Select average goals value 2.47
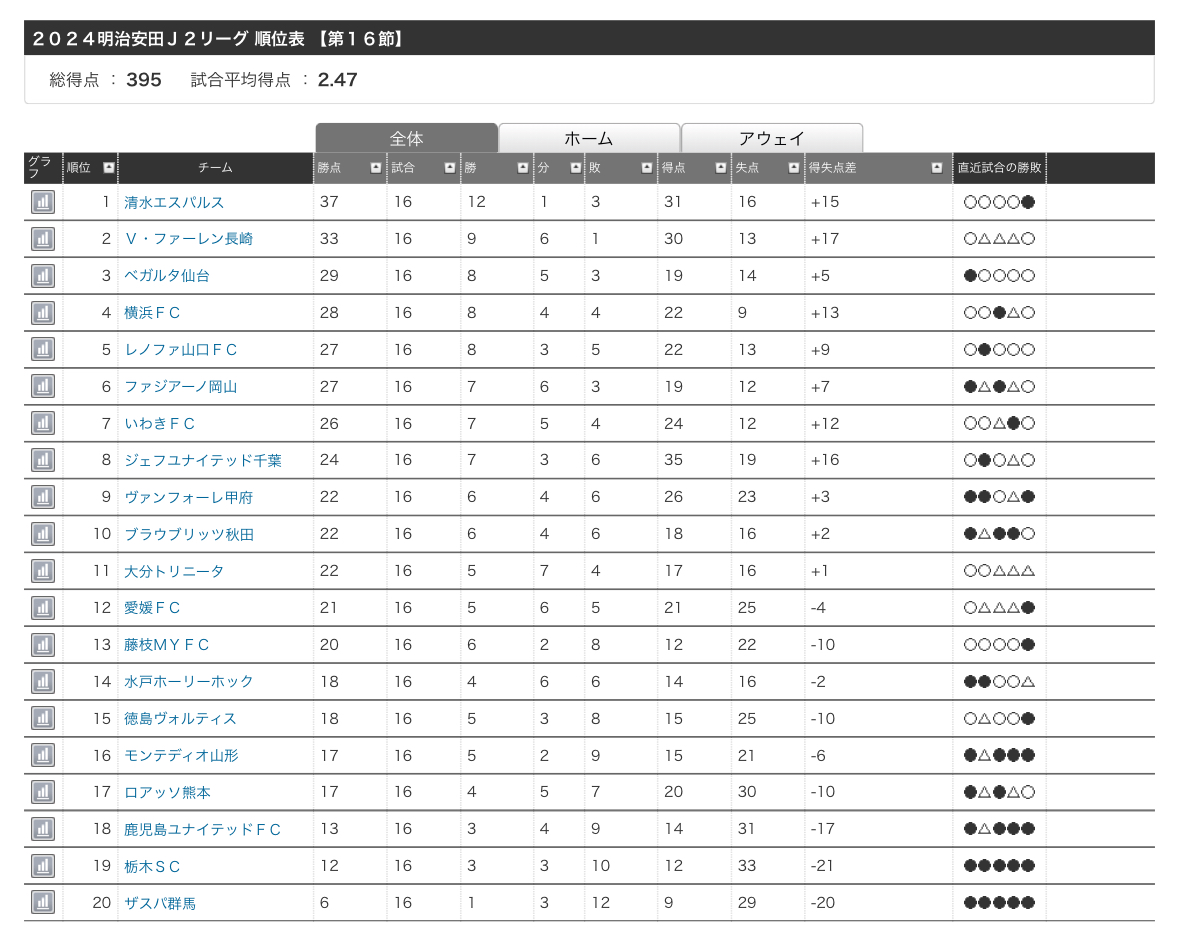This screenshot has width=1179, height=936. (338, 80)
